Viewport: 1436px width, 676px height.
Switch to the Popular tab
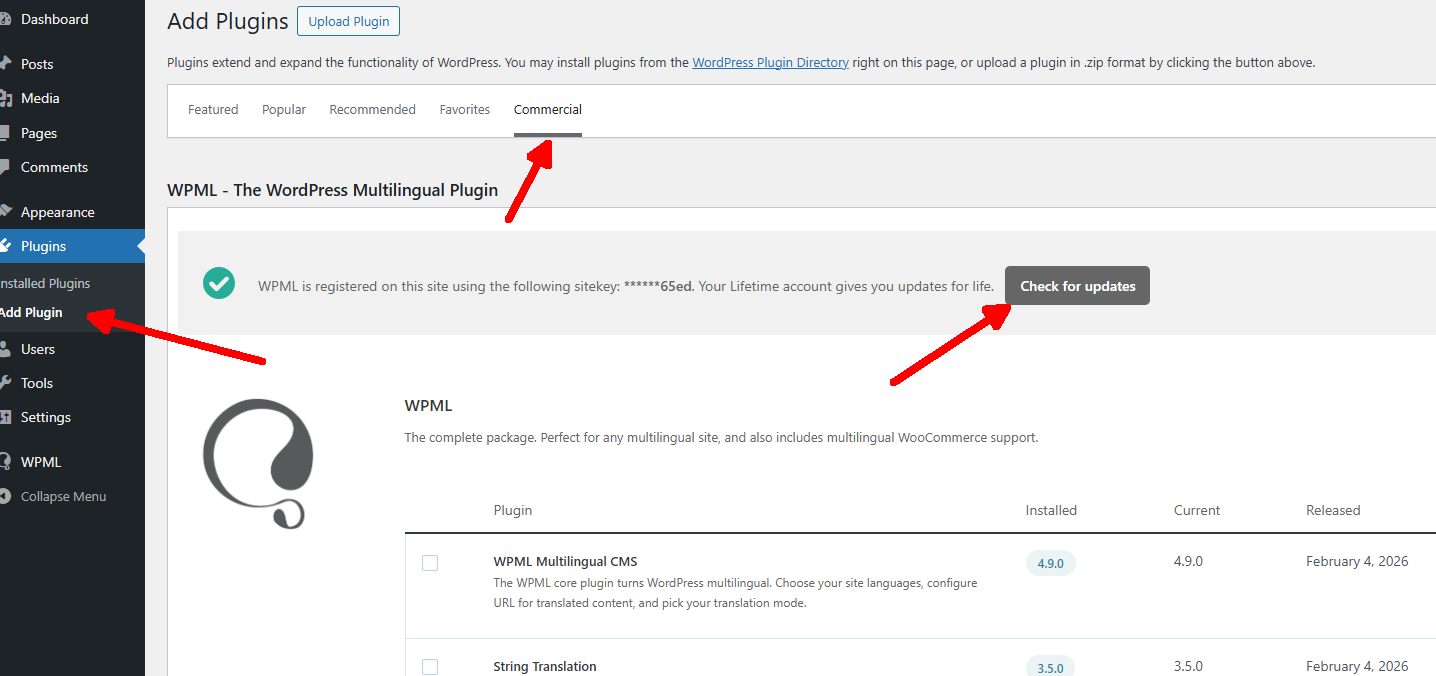284,110
